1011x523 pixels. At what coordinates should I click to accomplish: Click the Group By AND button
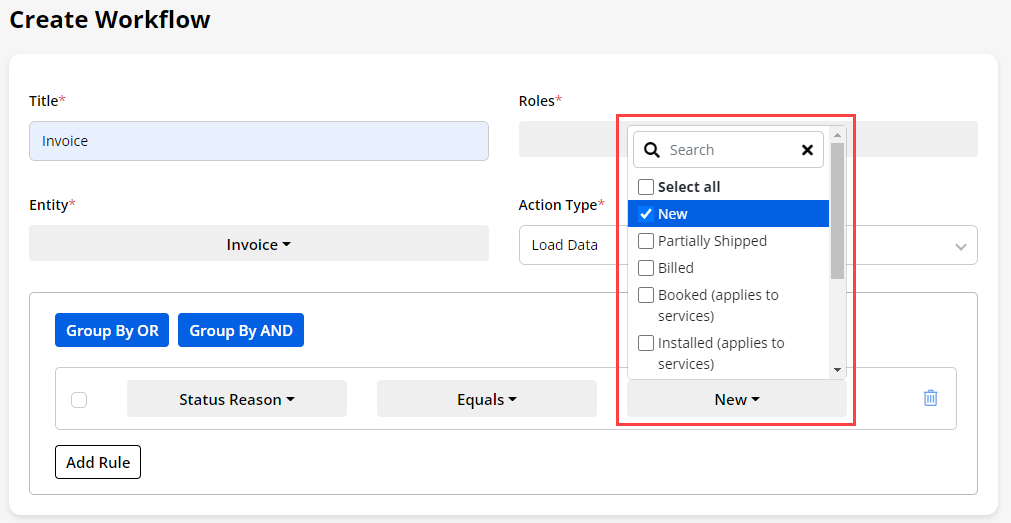point(240,331)
